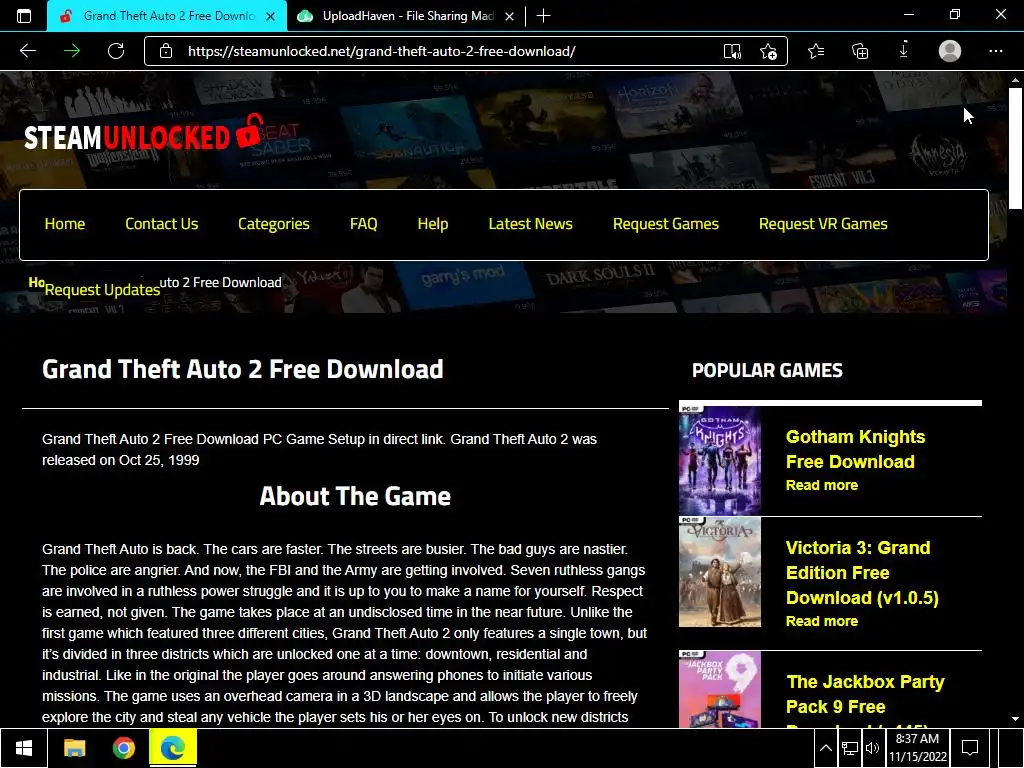The image size is (1024, 768).
Task: Go back to the previous page
Action: (28, 51)
